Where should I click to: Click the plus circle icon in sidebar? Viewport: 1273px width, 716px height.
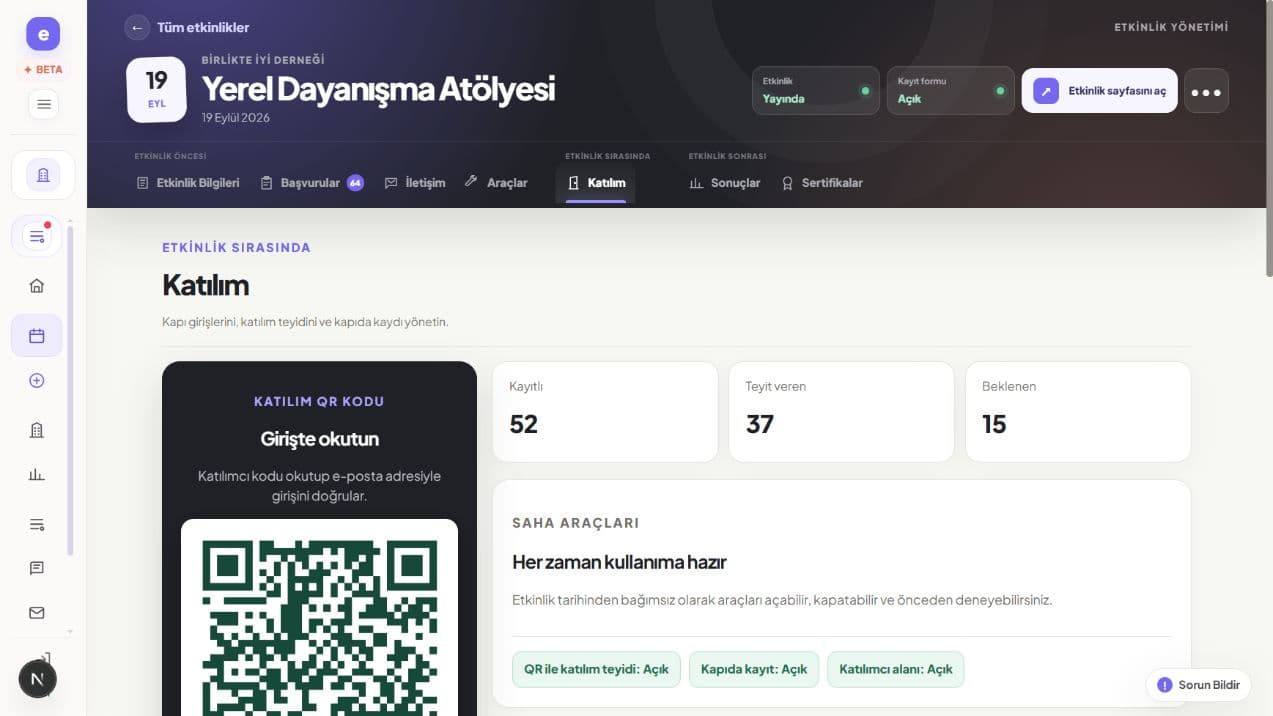pos(37,381)
